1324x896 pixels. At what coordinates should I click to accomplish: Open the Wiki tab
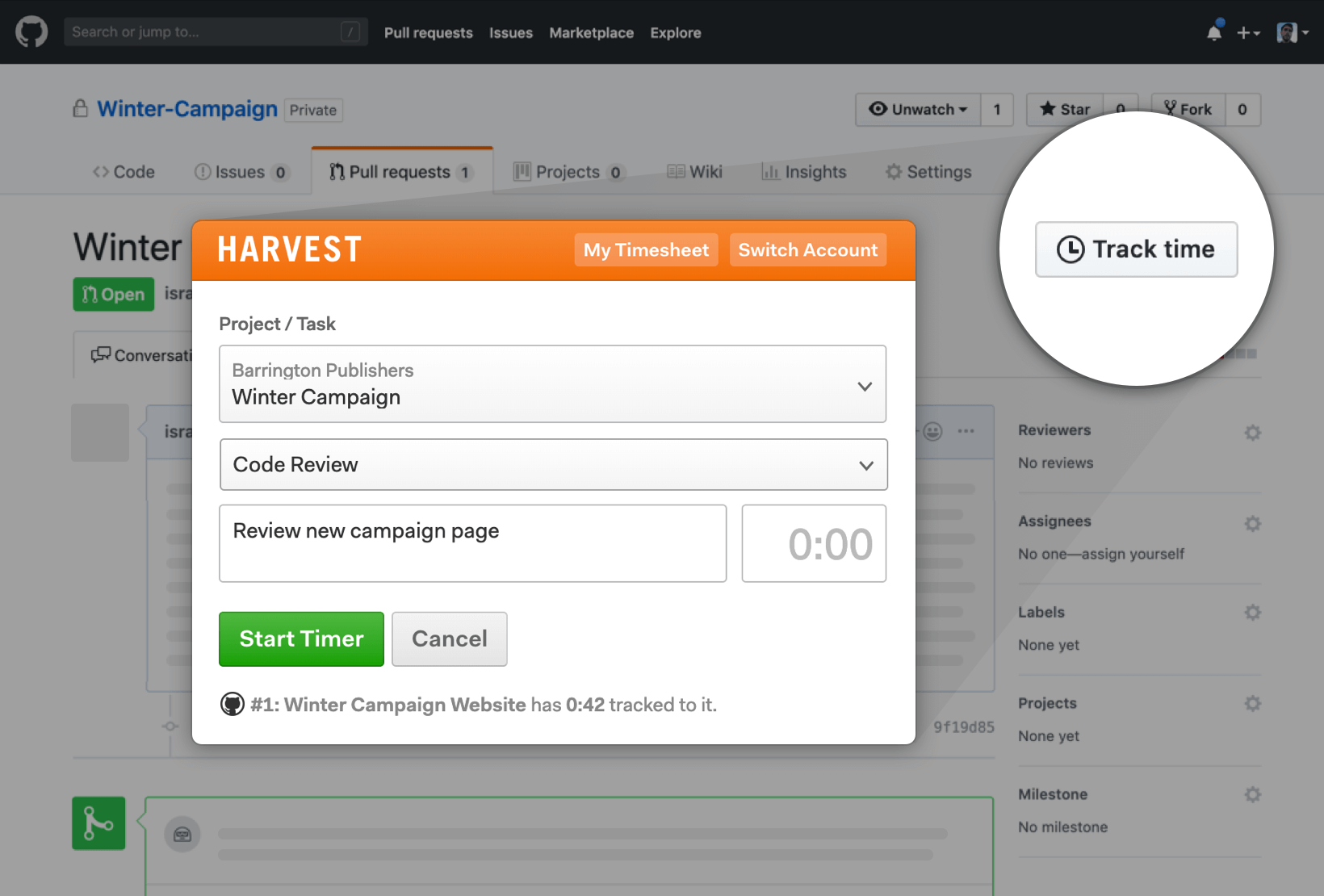point(694,172)
